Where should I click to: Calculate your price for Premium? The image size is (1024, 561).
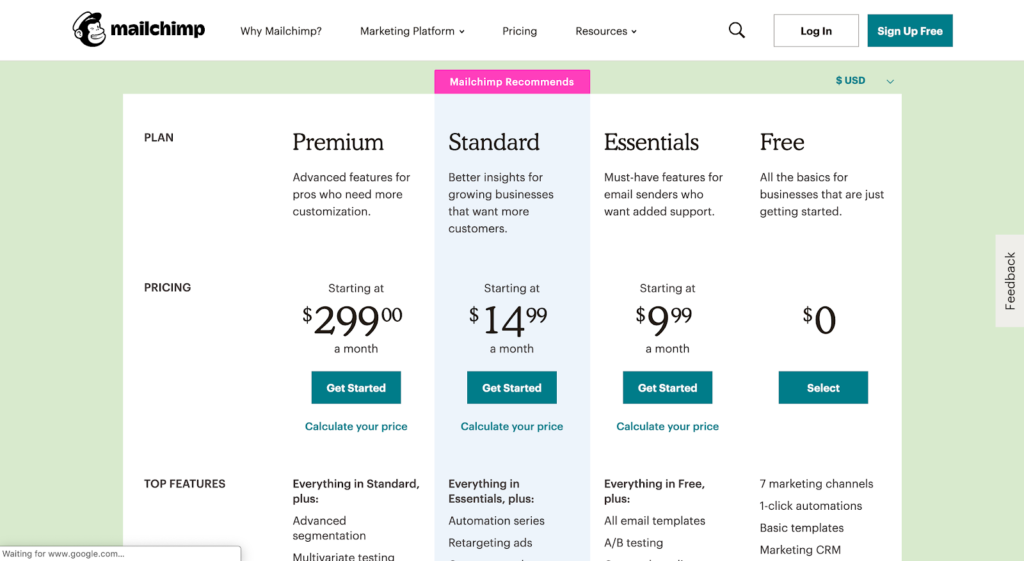coord(356,427)
